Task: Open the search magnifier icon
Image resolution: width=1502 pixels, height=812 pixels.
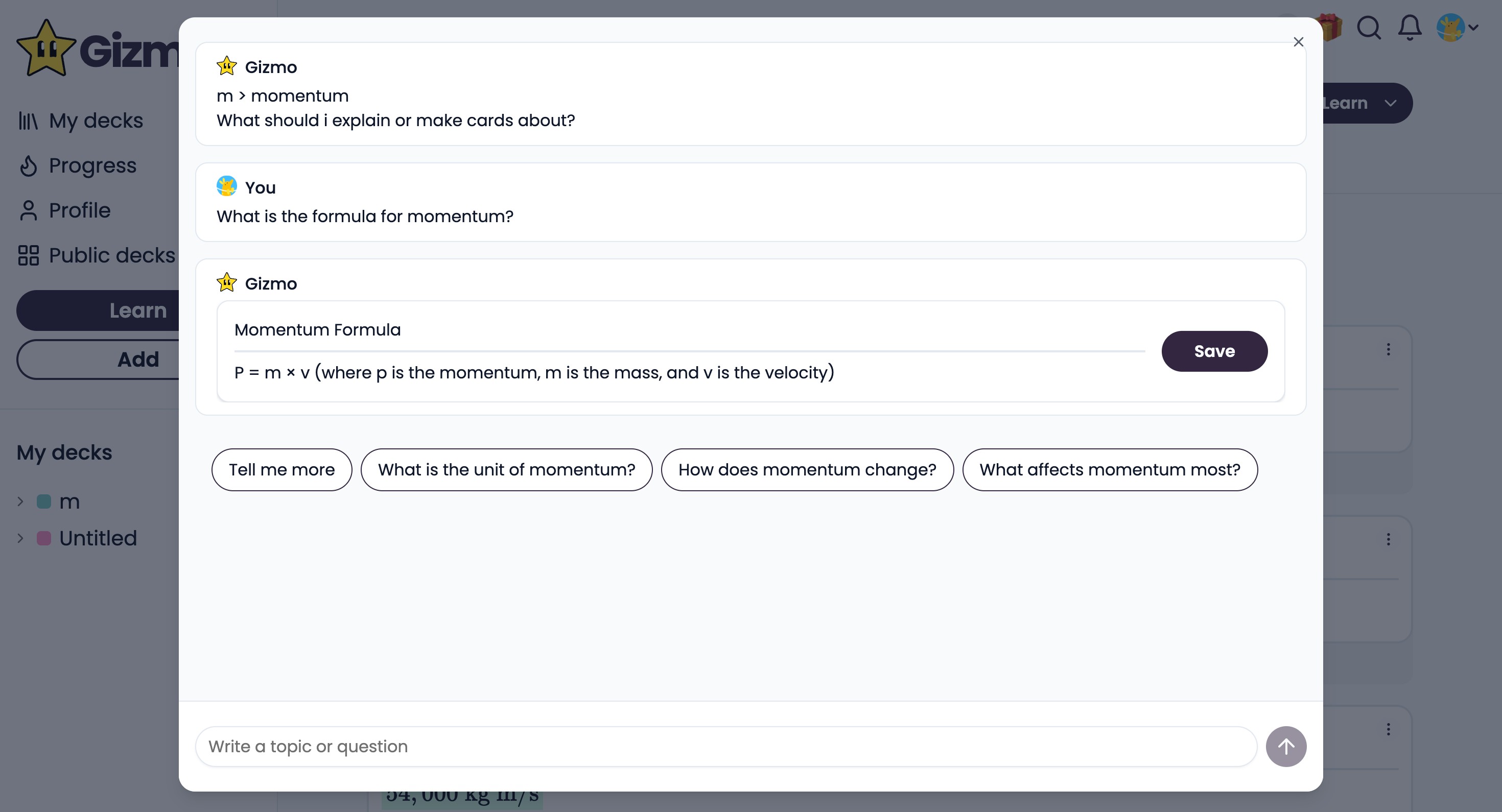Action: [1369, 28]
